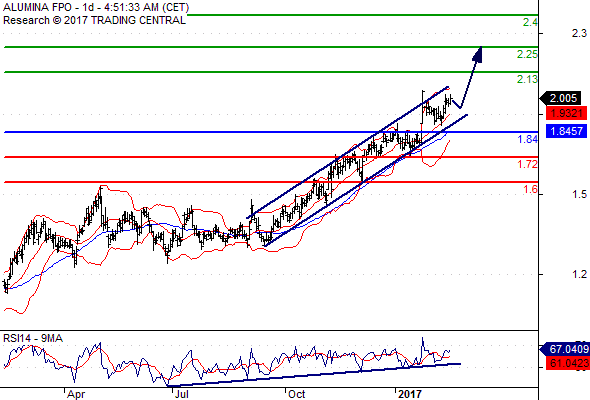Click the dark blue forecast arrow head
The image size is (590, 400).
(x=477, y=54)
